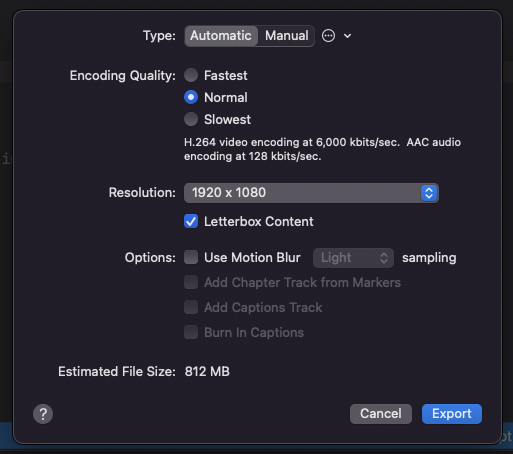The image size is (513, 454).
Task: Tick the Burn In Captions checkbox
Action: coord(191,332)
